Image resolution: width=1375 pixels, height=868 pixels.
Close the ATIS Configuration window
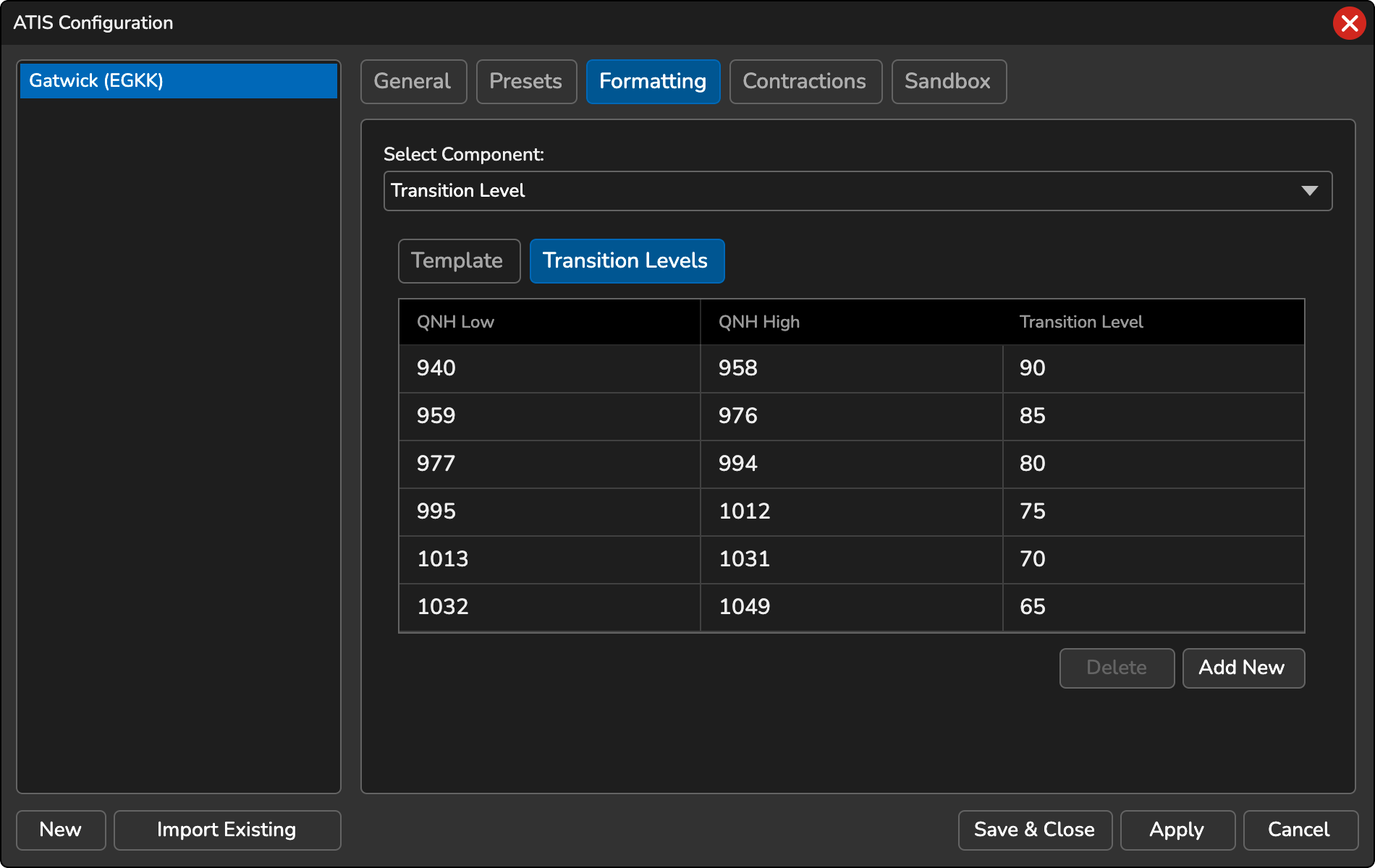tap(1349, 23)
